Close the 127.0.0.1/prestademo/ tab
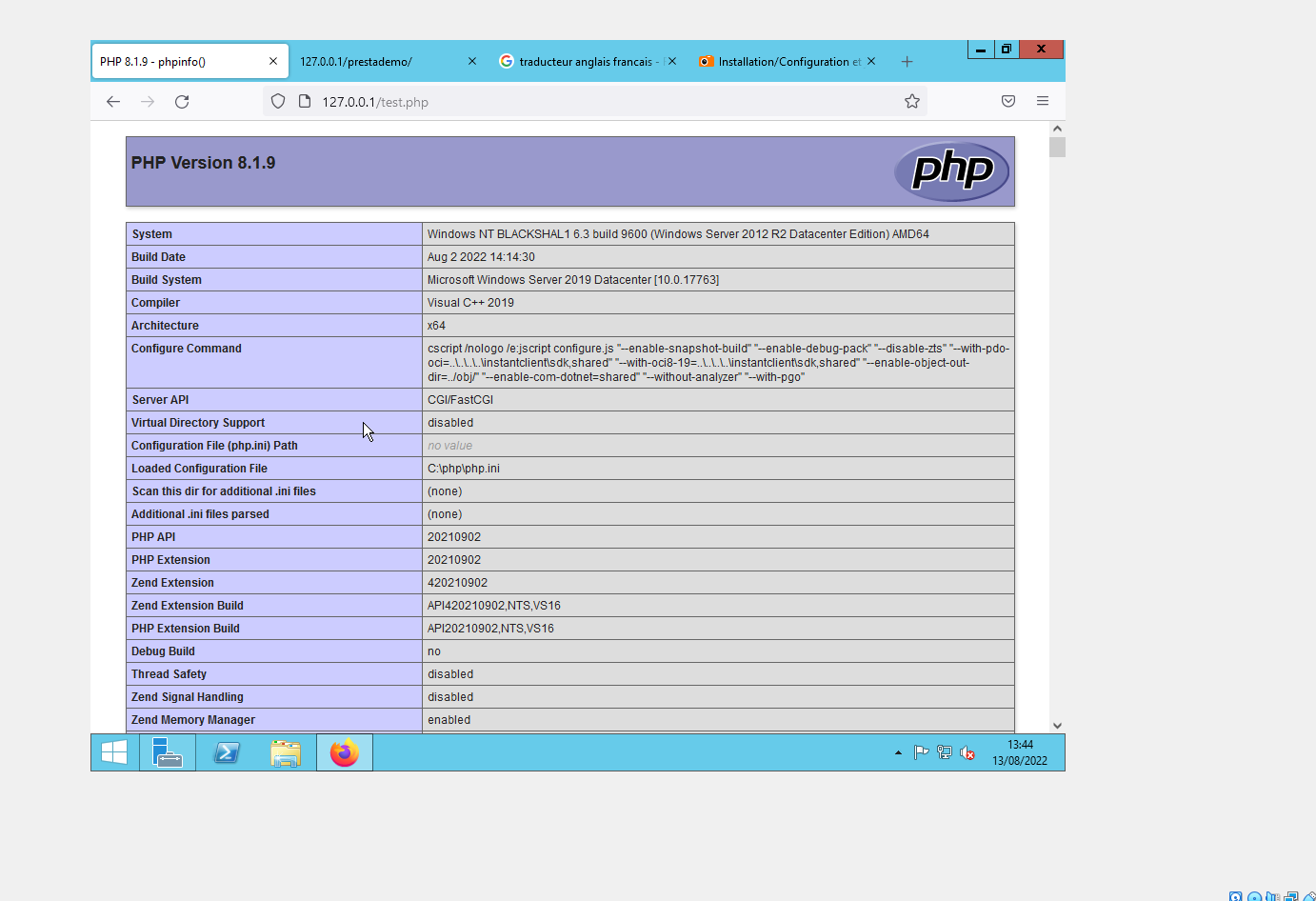This screenshot has height=901, width=1316. click(472, 61)
